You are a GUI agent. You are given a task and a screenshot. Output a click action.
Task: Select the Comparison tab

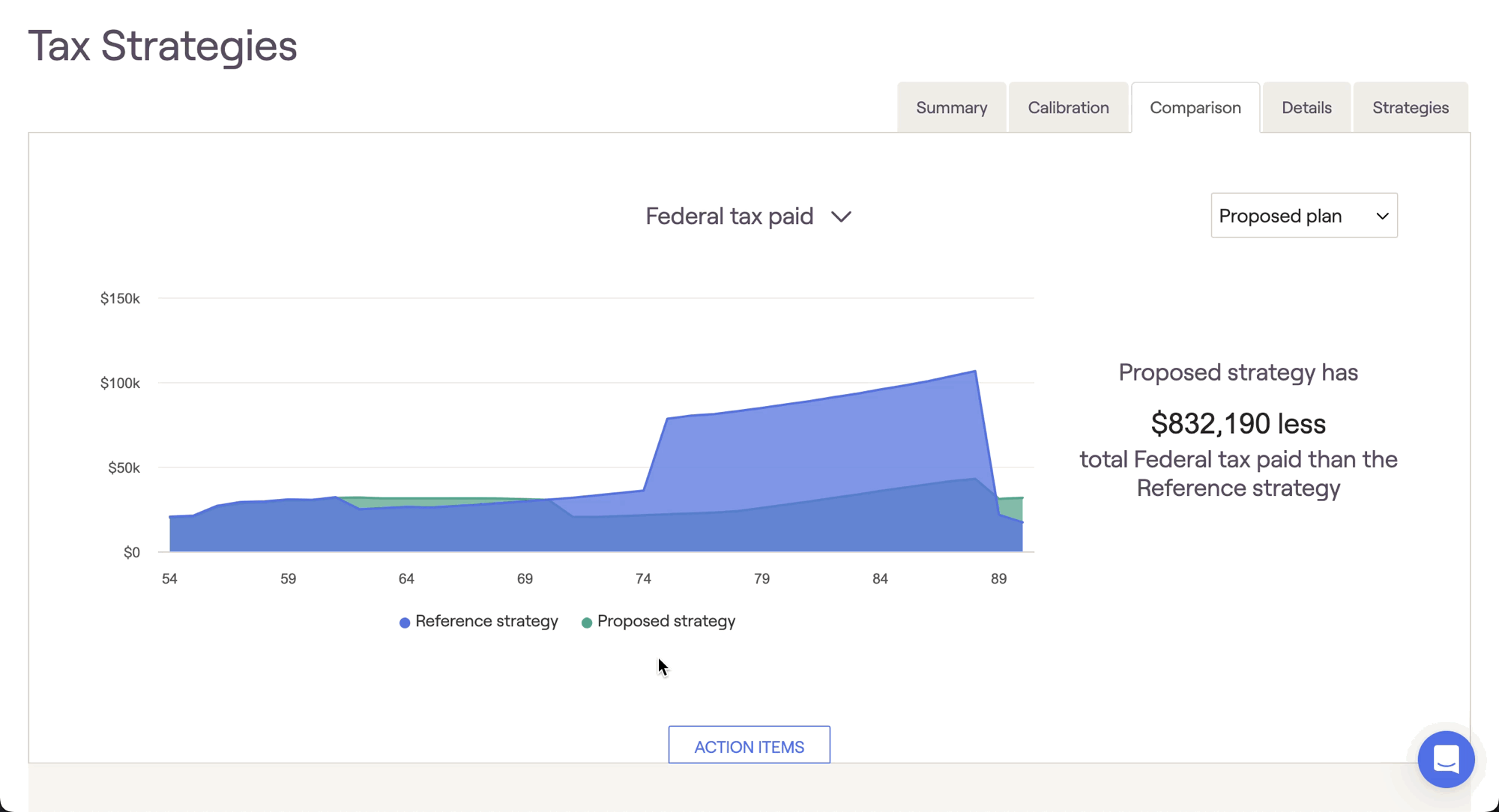click(x=1195, y=108)
